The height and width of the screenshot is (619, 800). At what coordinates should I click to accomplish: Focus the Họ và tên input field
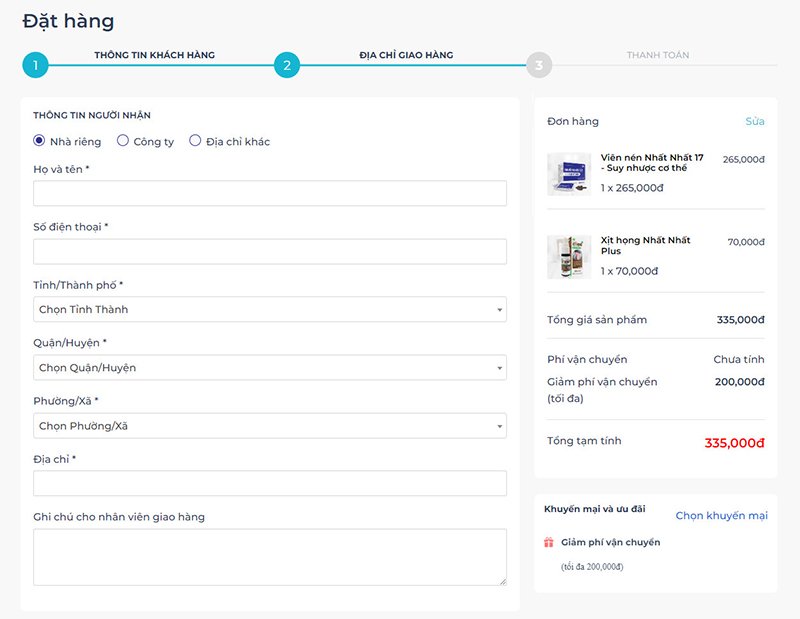[x=270, y=193]
